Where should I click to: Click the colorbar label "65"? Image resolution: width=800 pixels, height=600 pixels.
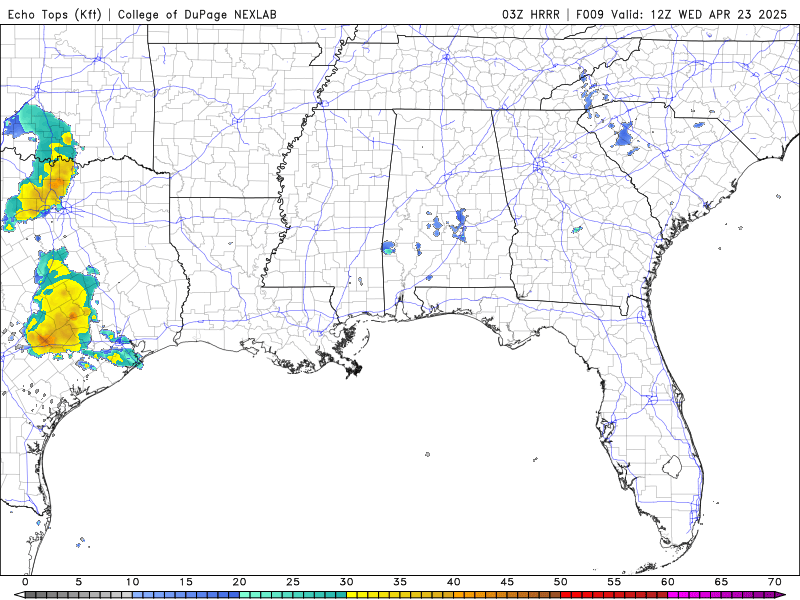[721, 582]
